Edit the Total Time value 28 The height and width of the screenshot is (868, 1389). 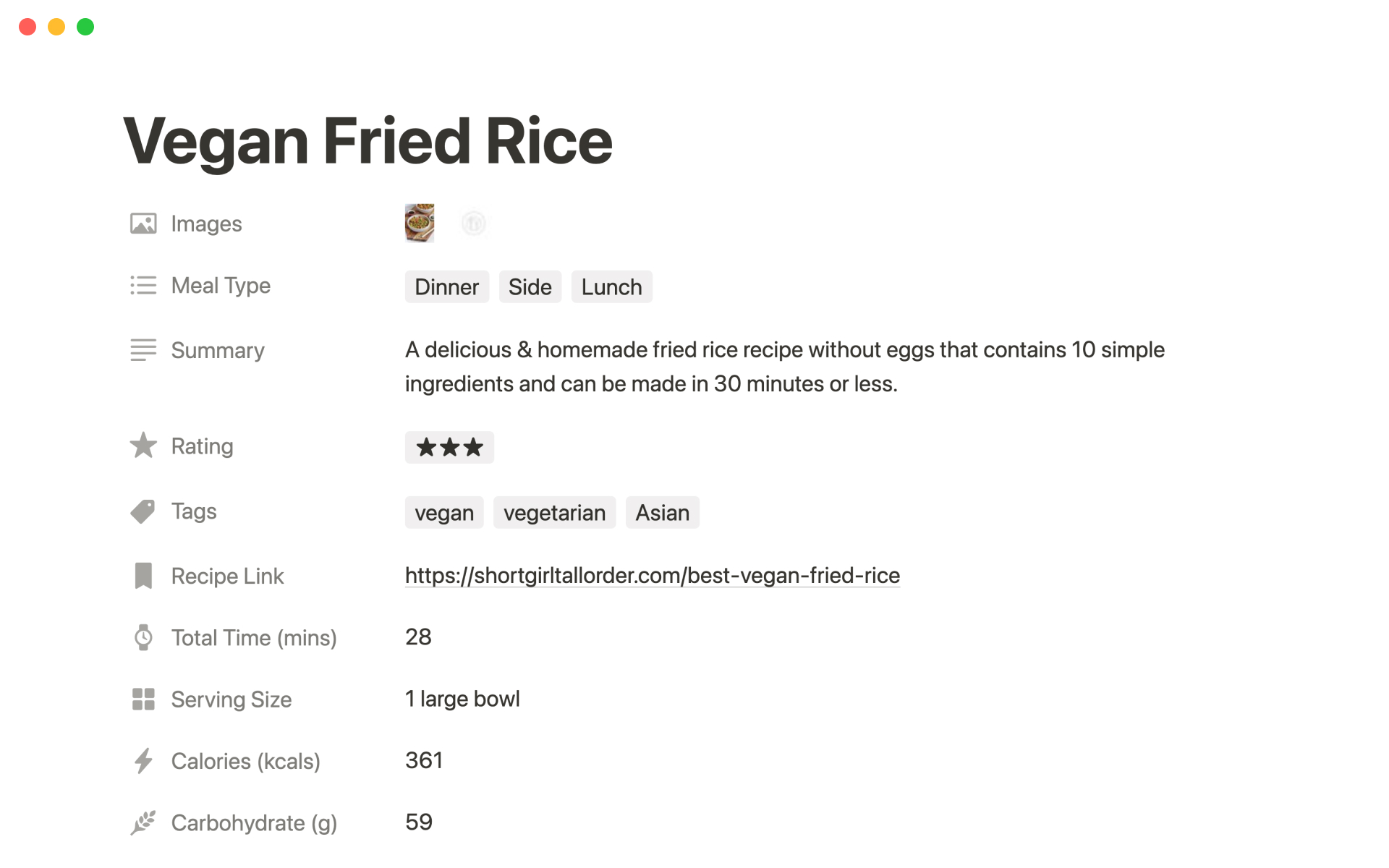(x=418, y=637)
